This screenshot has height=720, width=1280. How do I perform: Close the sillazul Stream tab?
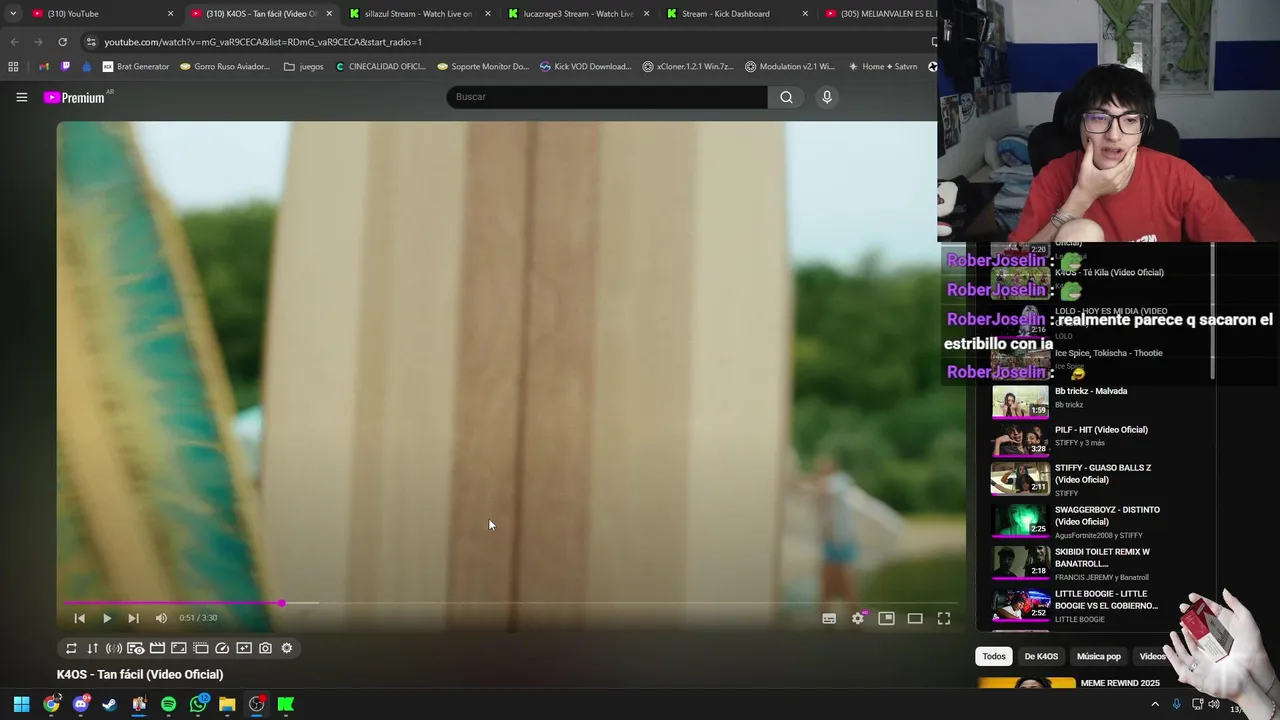(x=487, y=14)
